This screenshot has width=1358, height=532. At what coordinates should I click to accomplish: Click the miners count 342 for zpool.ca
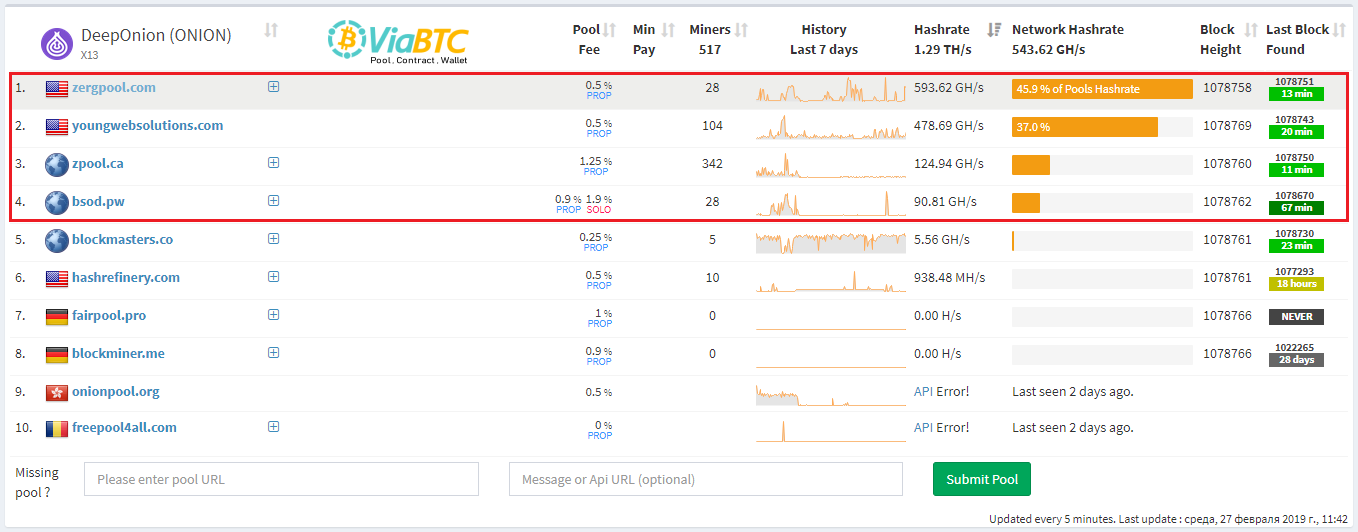coord(712,163)
